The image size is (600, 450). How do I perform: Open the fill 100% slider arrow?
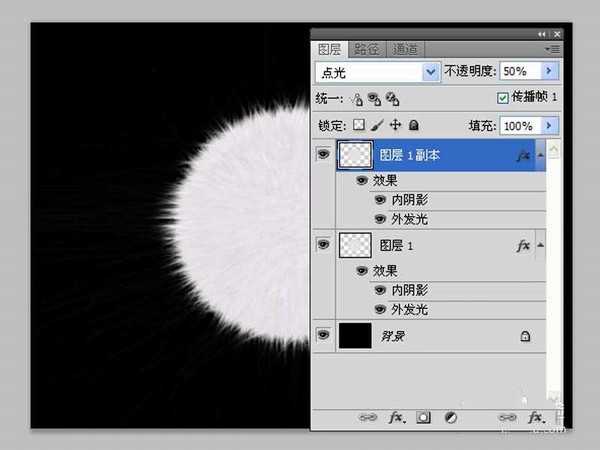tap(549, 126)
